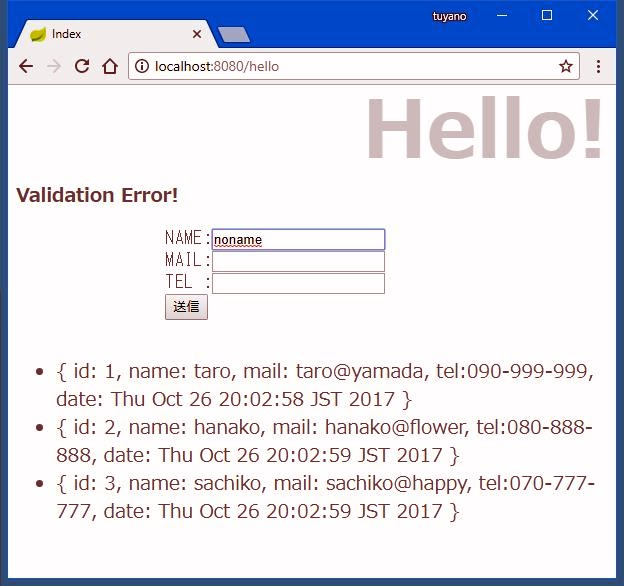Image resolution: width=624 pixels, height=586 pixels.
Task: Close the Index tab
Action: [197, 34]
